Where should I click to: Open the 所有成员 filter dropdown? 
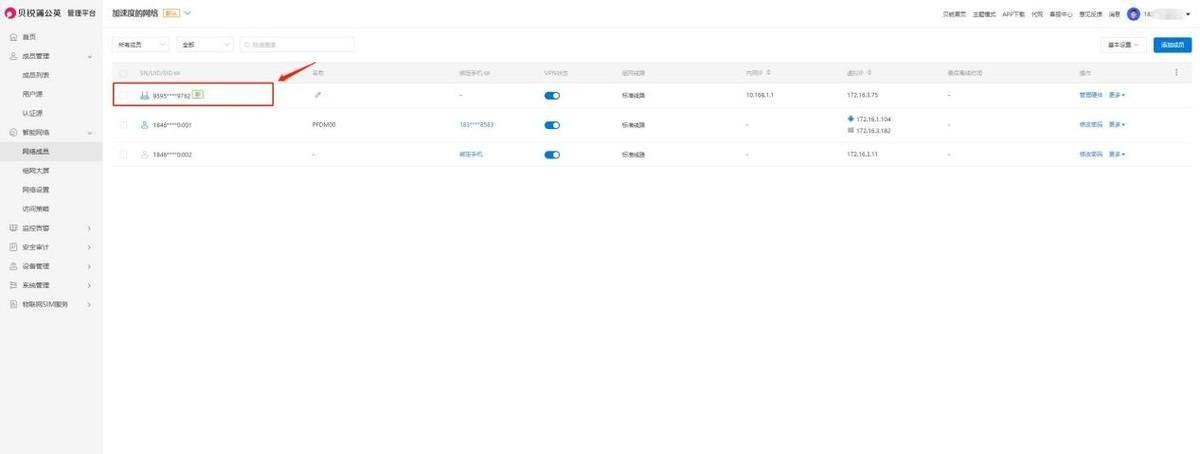[x=142, y=45]
